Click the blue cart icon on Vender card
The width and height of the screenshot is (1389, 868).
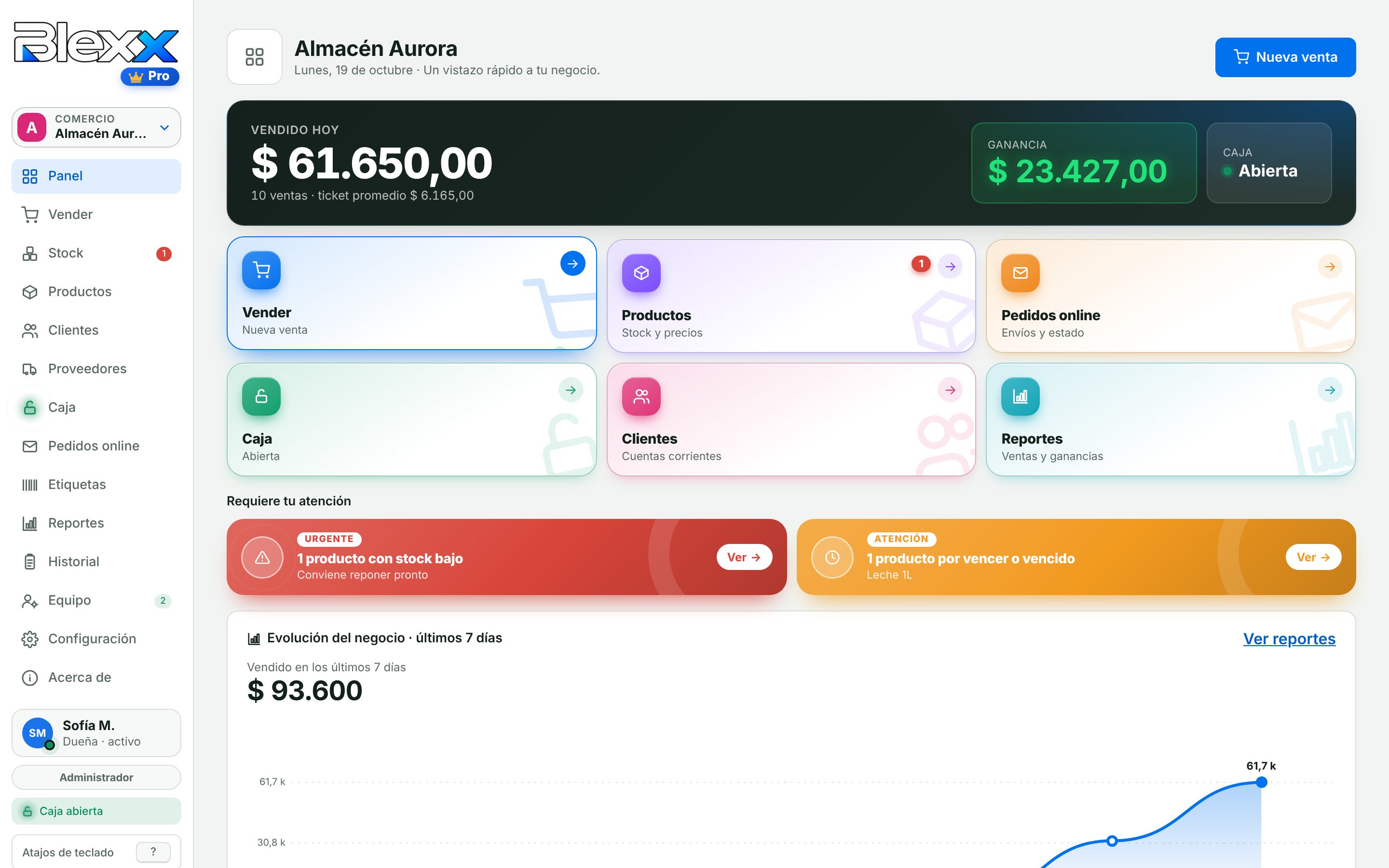tap(261, 270)
